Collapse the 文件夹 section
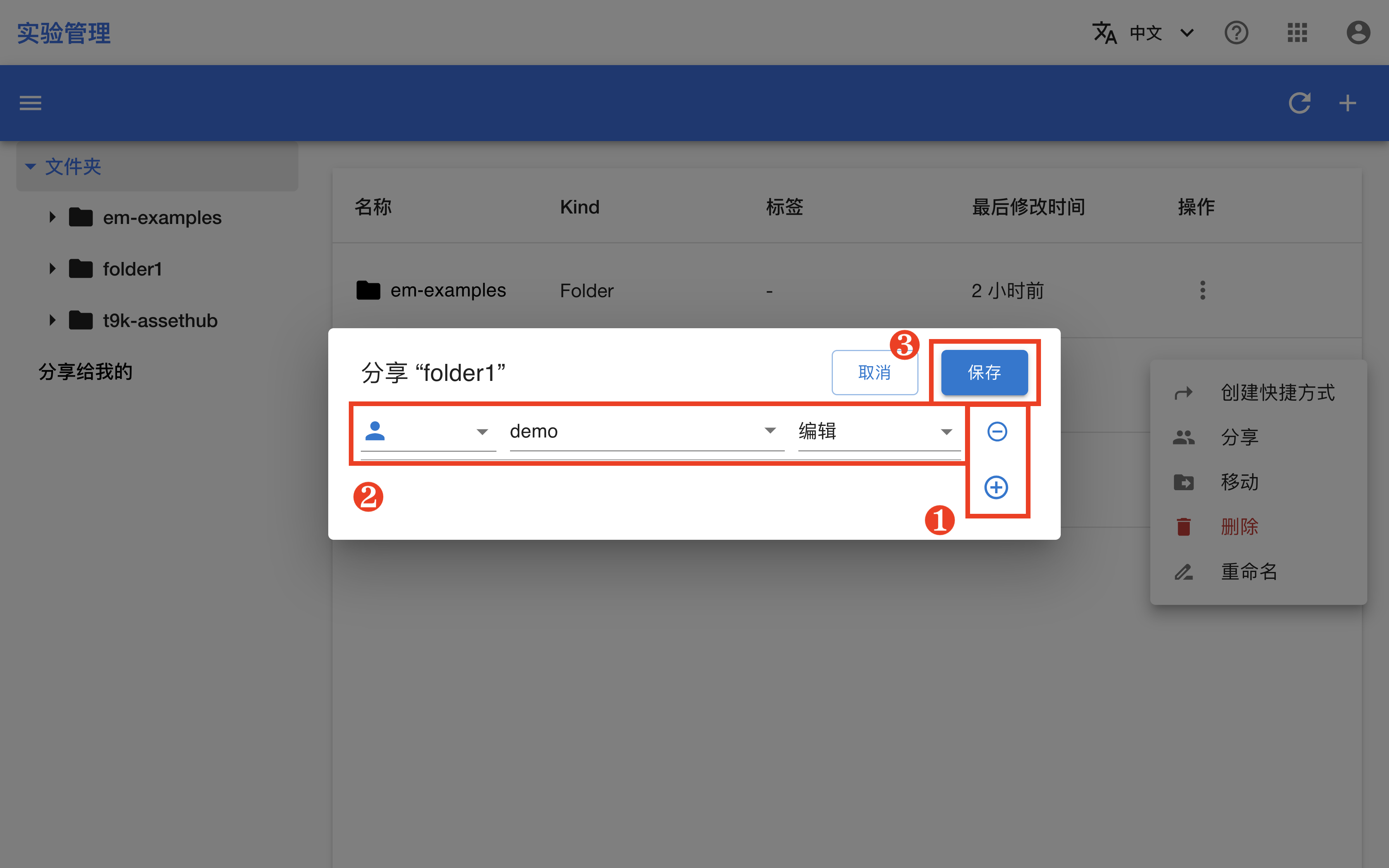The image size is (1389, 868). tap(30, 167)
